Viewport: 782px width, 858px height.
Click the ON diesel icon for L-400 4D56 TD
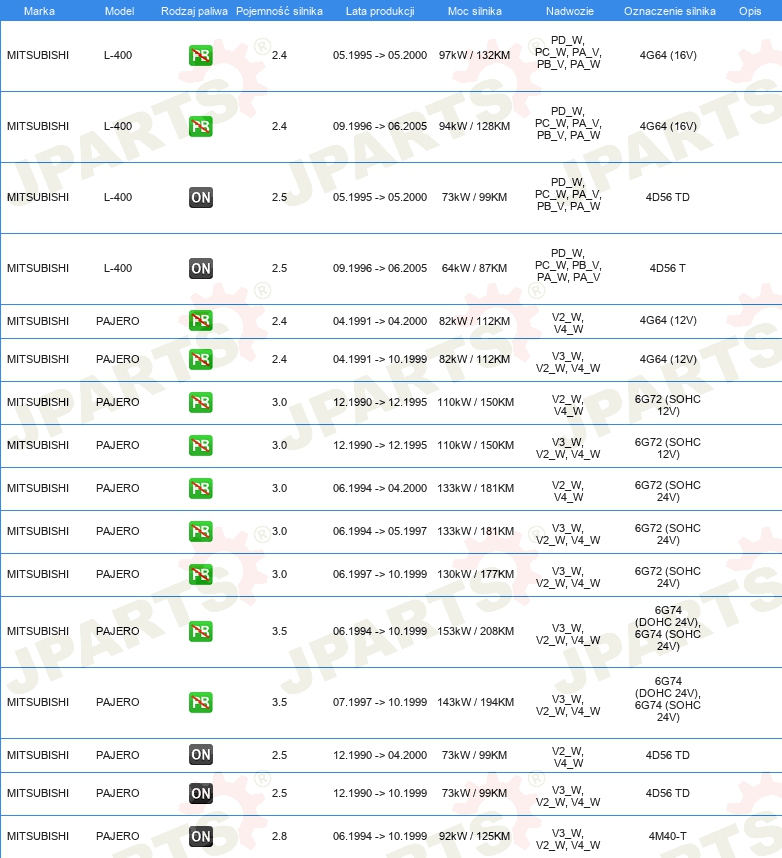coord(201,198)
